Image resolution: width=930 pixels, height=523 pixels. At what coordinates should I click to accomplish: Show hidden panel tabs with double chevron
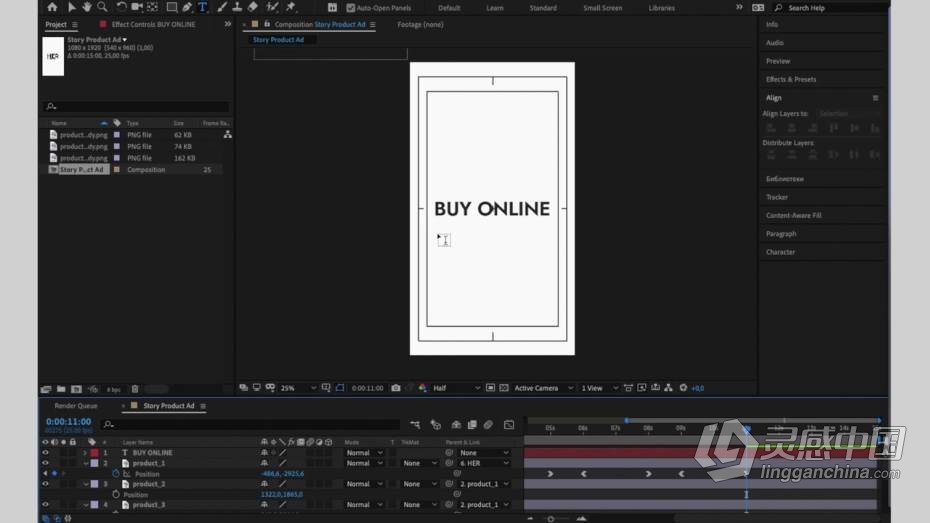pos(228,24)
